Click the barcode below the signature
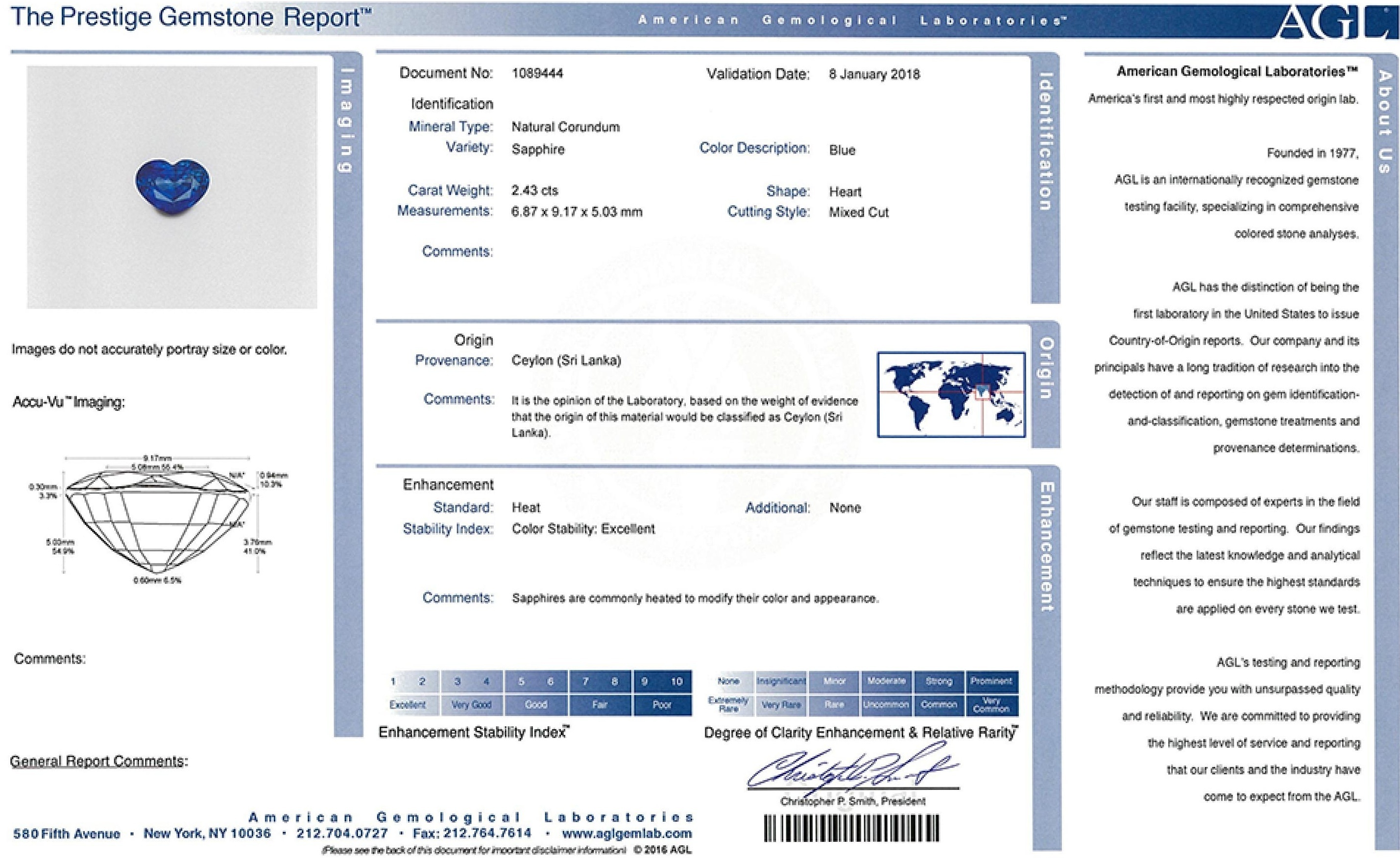Viewport: 1400px width, 858px height. (851, 829)
